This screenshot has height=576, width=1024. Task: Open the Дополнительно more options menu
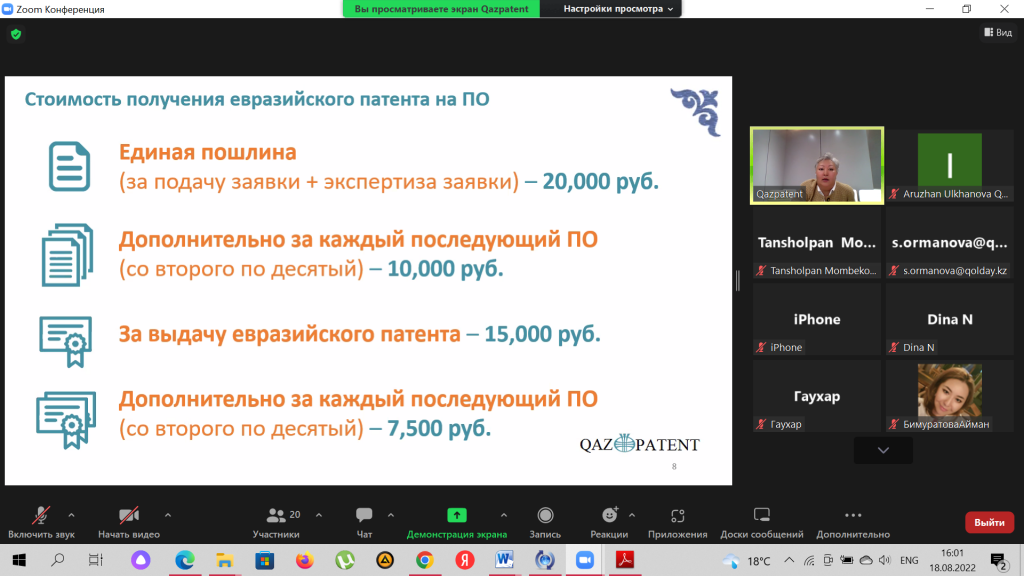pyautogui.click(x=852, y=520)
